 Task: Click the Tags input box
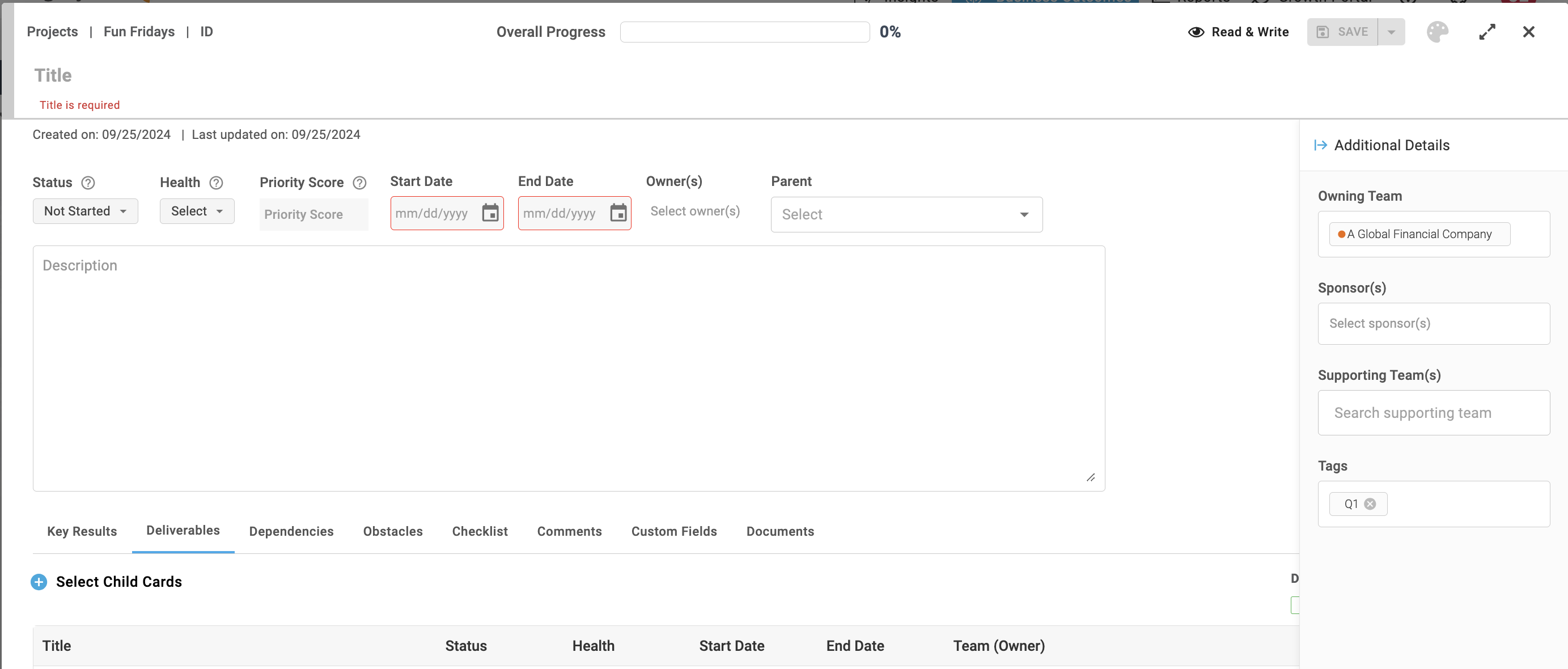coord(1434,503)
